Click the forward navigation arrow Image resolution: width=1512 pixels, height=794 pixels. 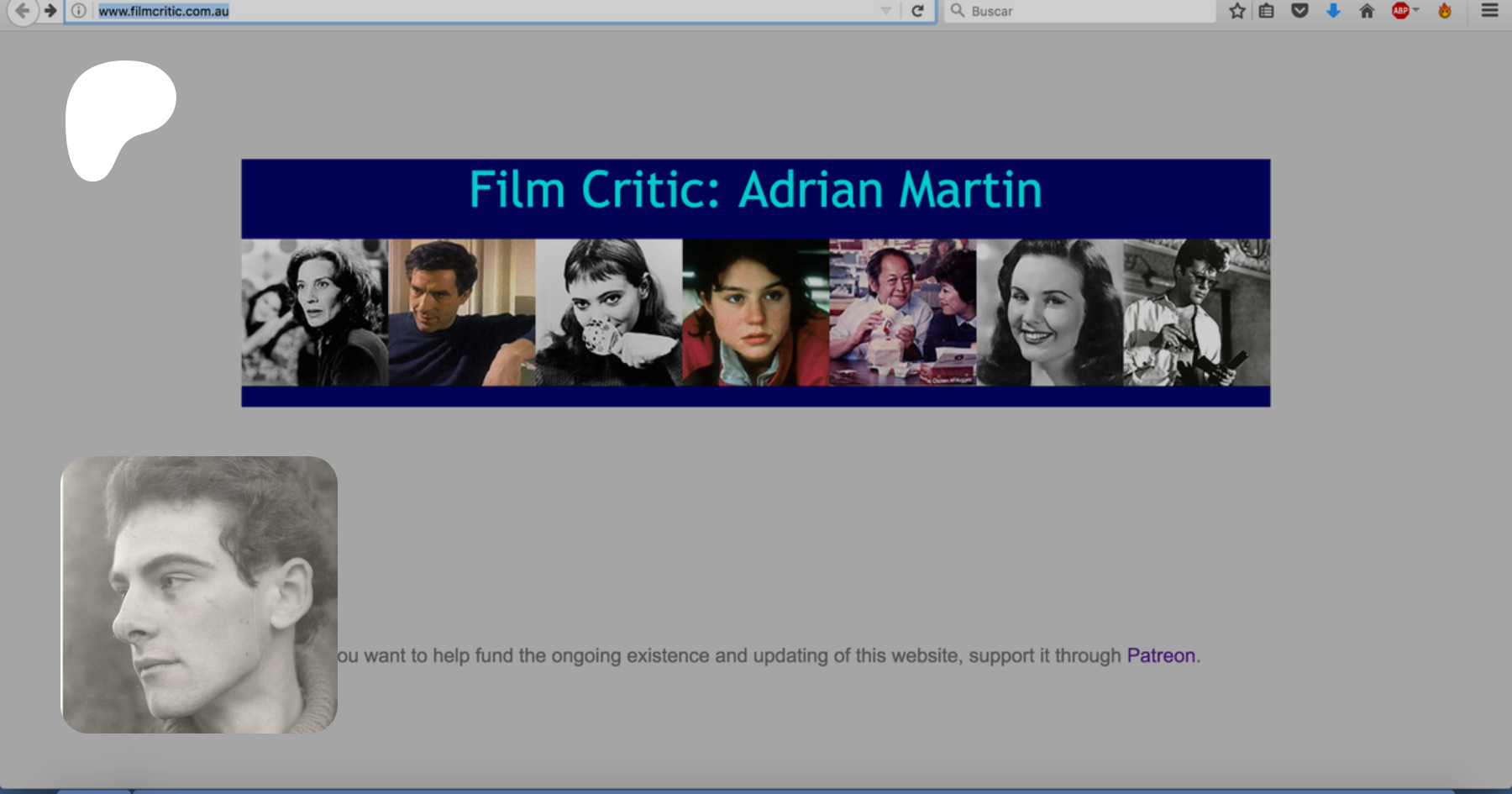pyautogui.click(x=50, y=11)
